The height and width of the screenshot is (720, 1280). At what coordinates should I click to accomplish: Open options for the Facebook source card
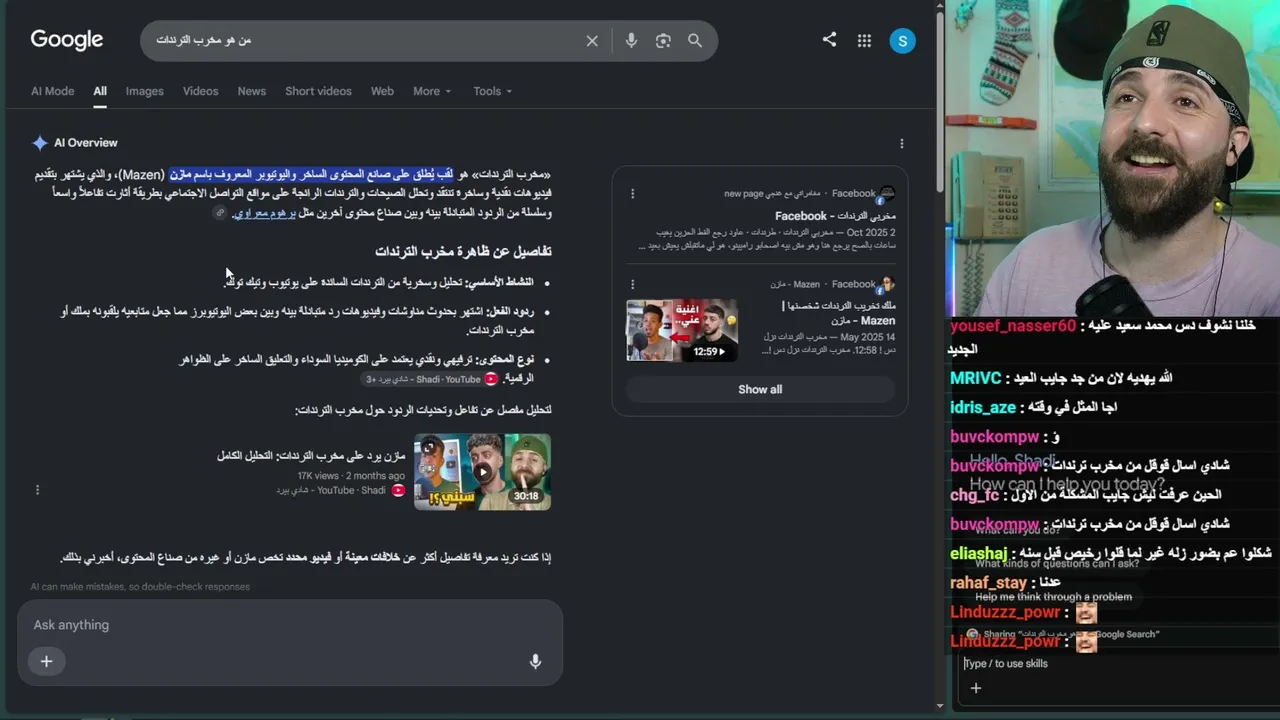tap(632, 193)
